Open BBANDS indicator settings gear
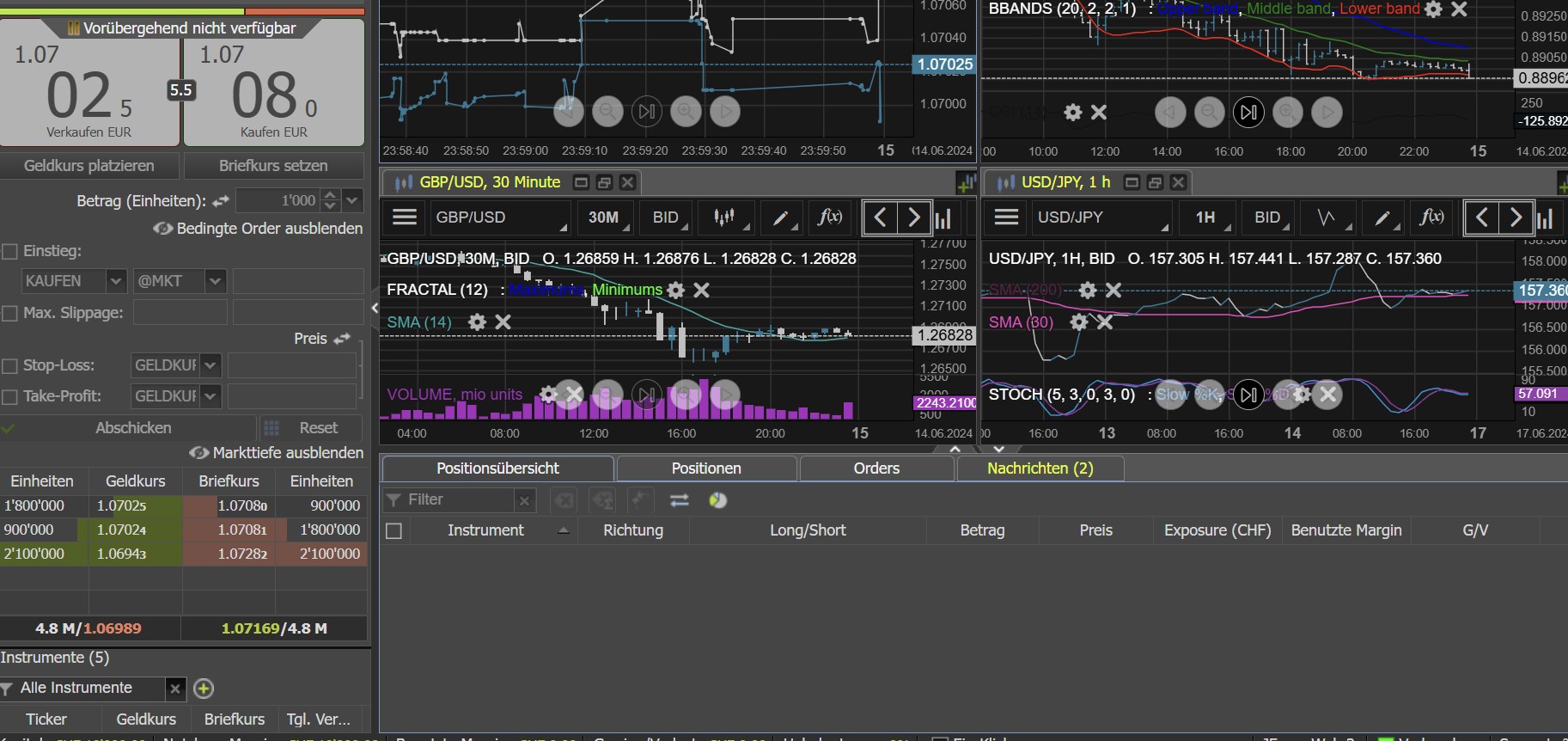Screen dimensions: 1568x741 [x=1433, y=9]
